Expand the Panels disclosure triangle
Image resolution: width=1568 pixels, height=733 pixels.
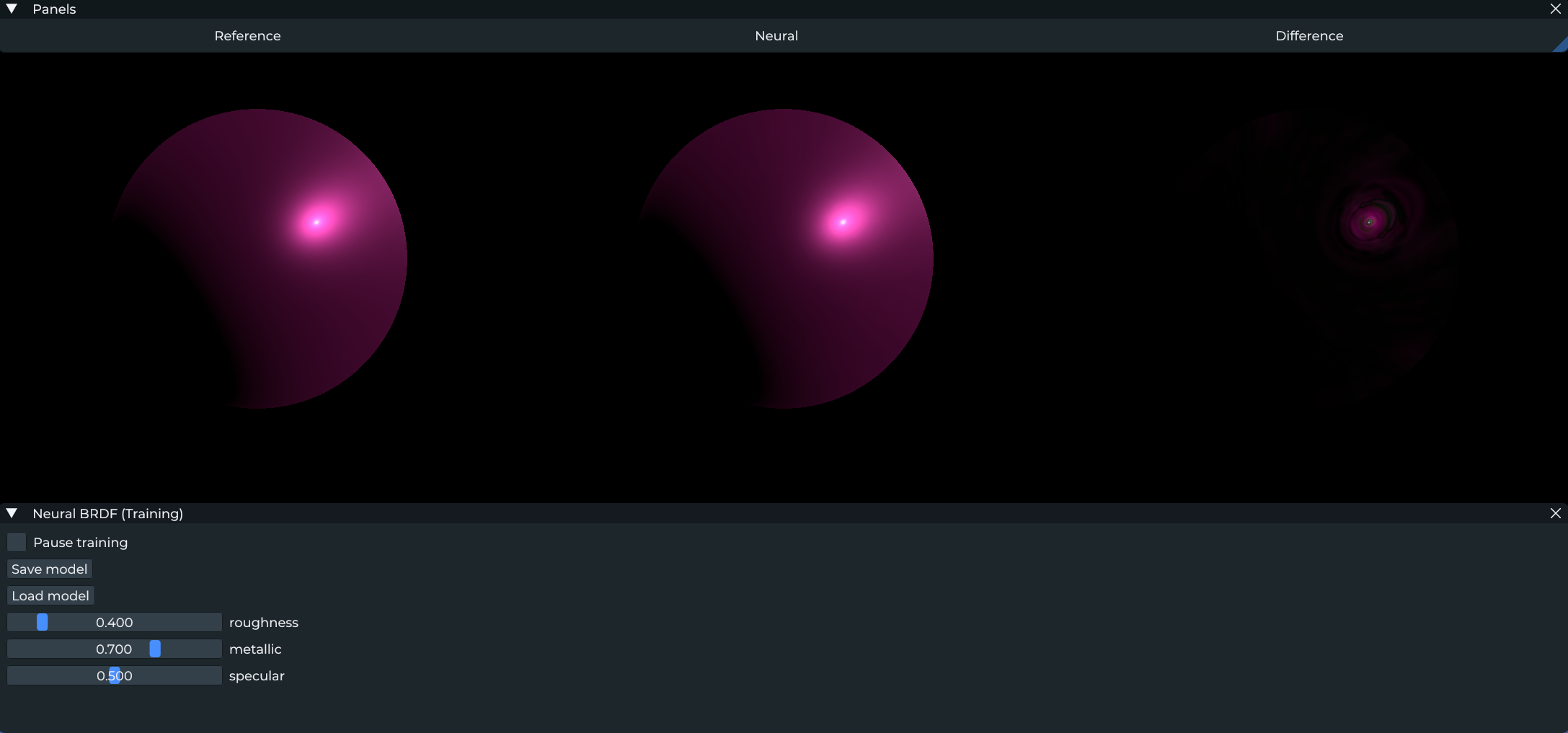(12, 9)
